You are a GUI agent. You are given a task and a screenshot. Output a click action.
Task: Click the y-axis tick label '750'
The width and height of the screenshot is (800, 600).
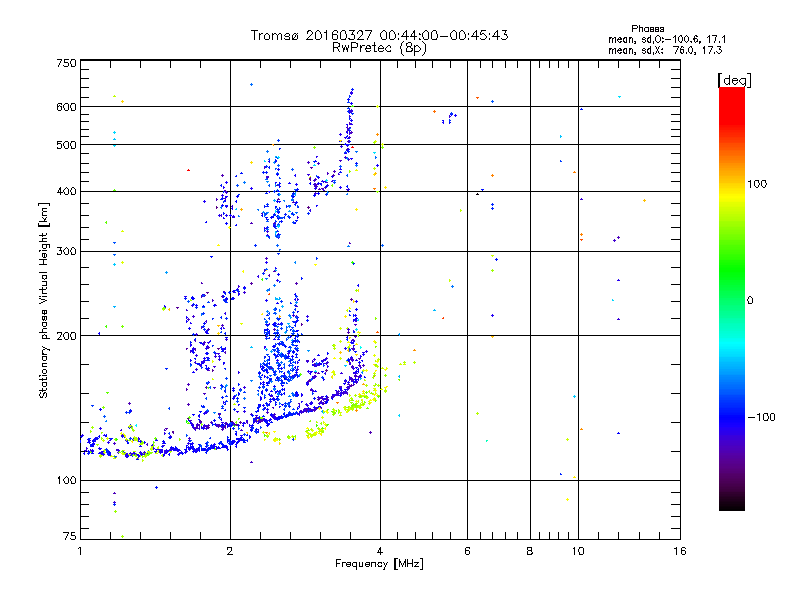tap(66, 63)
